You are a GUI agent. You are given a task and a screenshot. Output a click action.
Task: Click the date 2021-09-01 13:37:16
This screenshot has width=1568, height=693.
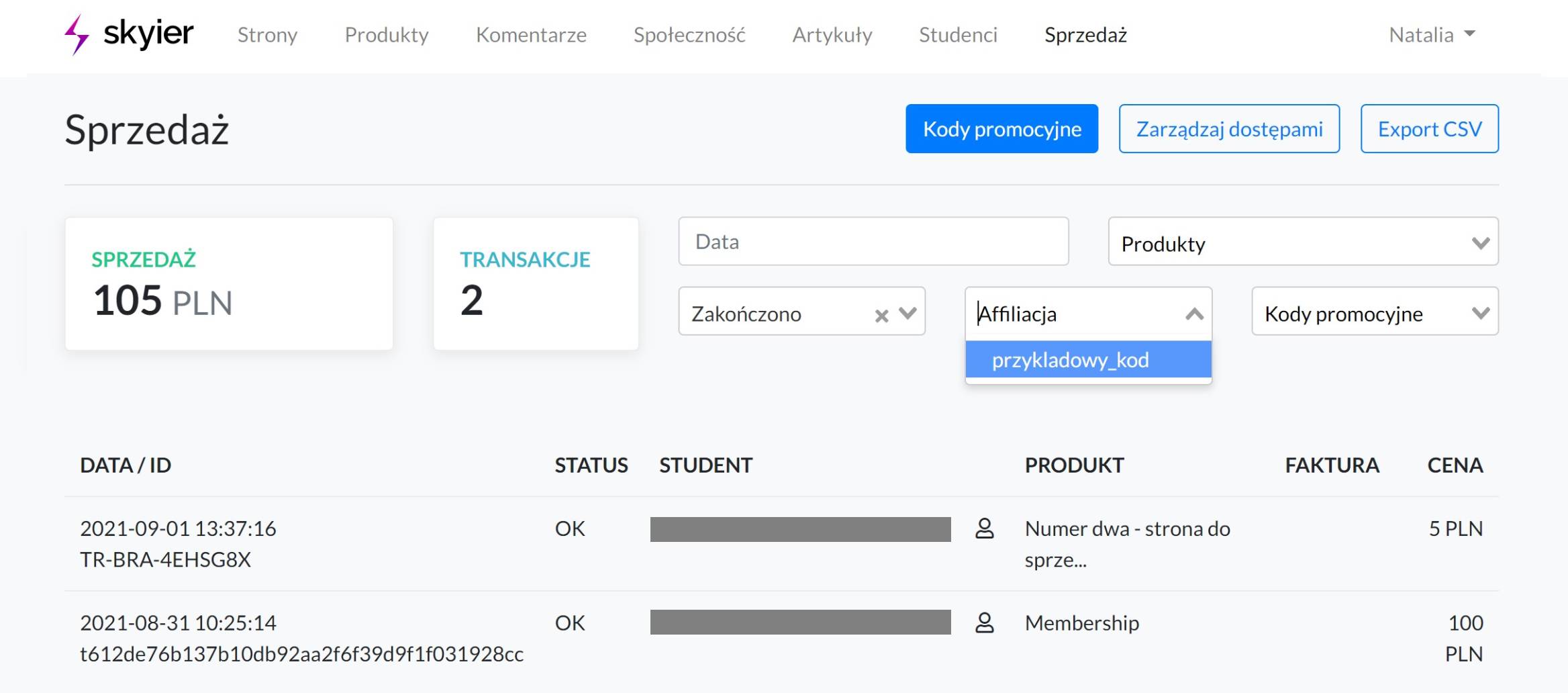[178, 528]
